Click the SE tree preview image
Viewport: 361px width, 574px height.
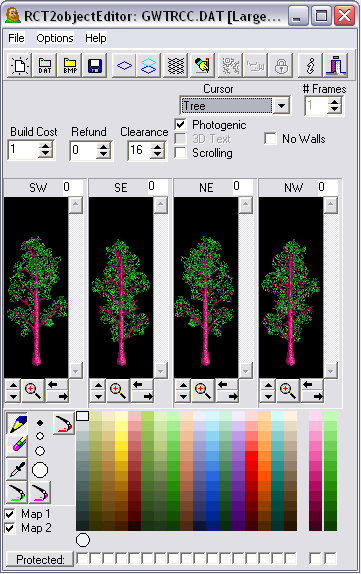tap(121, 287)
